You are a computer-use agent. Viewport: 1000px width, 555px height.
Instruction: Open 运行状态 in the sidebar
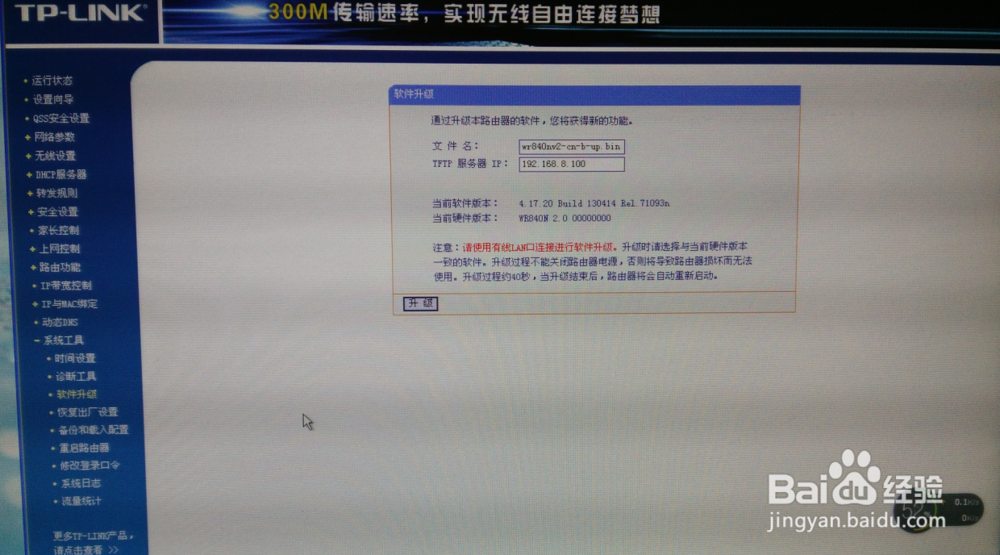(x=52, y=80)
